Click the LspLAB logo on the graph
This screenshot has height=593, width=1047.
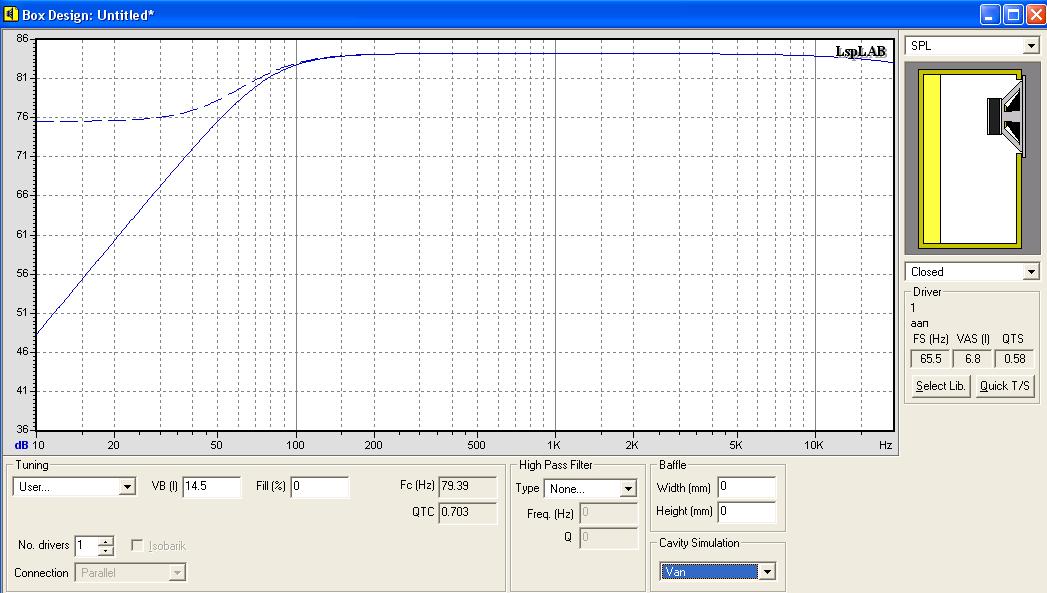(860, 51)
